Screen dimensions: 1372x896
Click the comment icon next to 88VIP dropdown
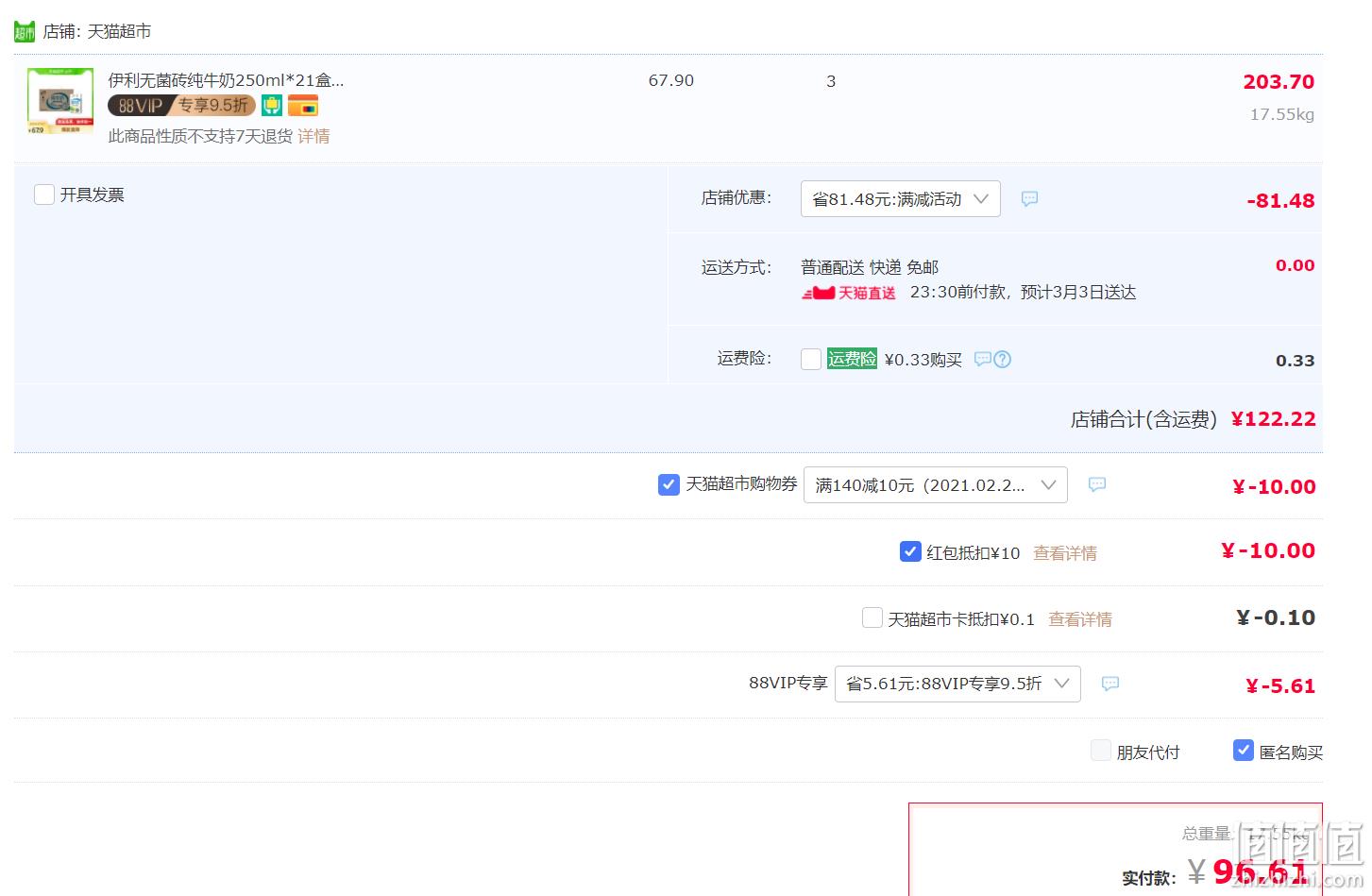coord(1110,684)
